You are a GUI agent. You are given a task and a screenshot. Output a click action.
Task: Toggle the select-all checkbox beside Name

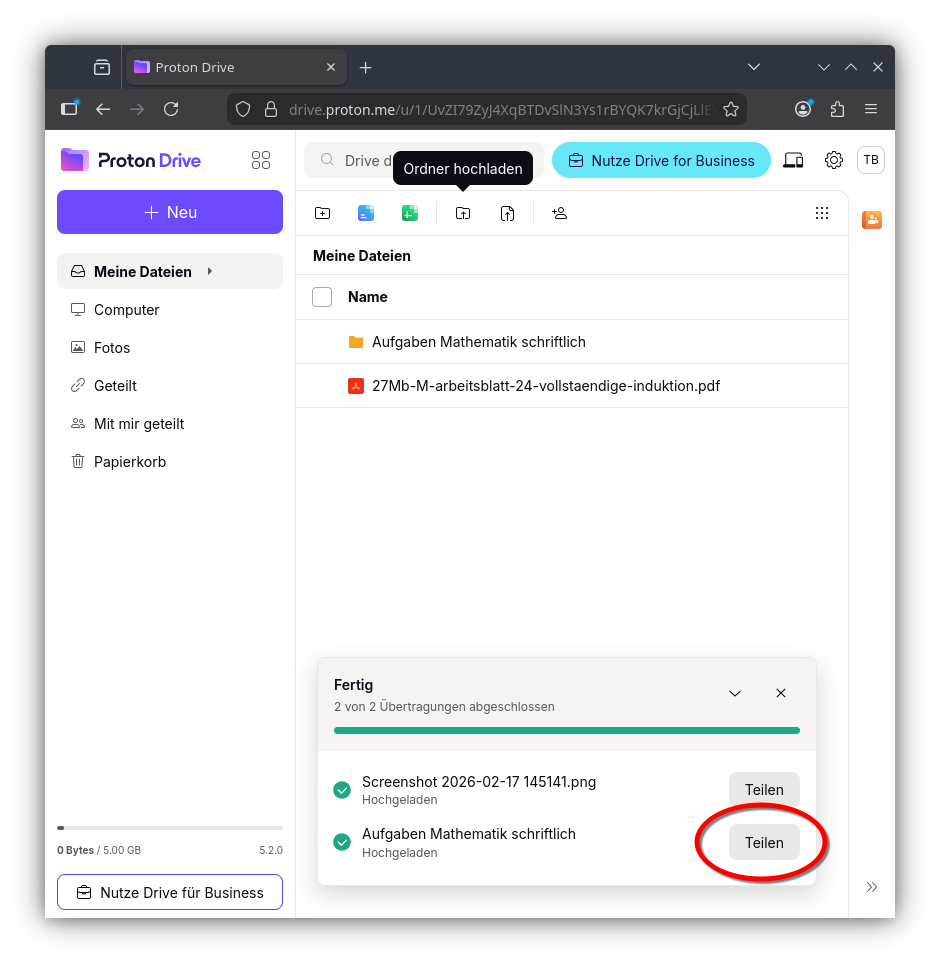tap(322, 297)
